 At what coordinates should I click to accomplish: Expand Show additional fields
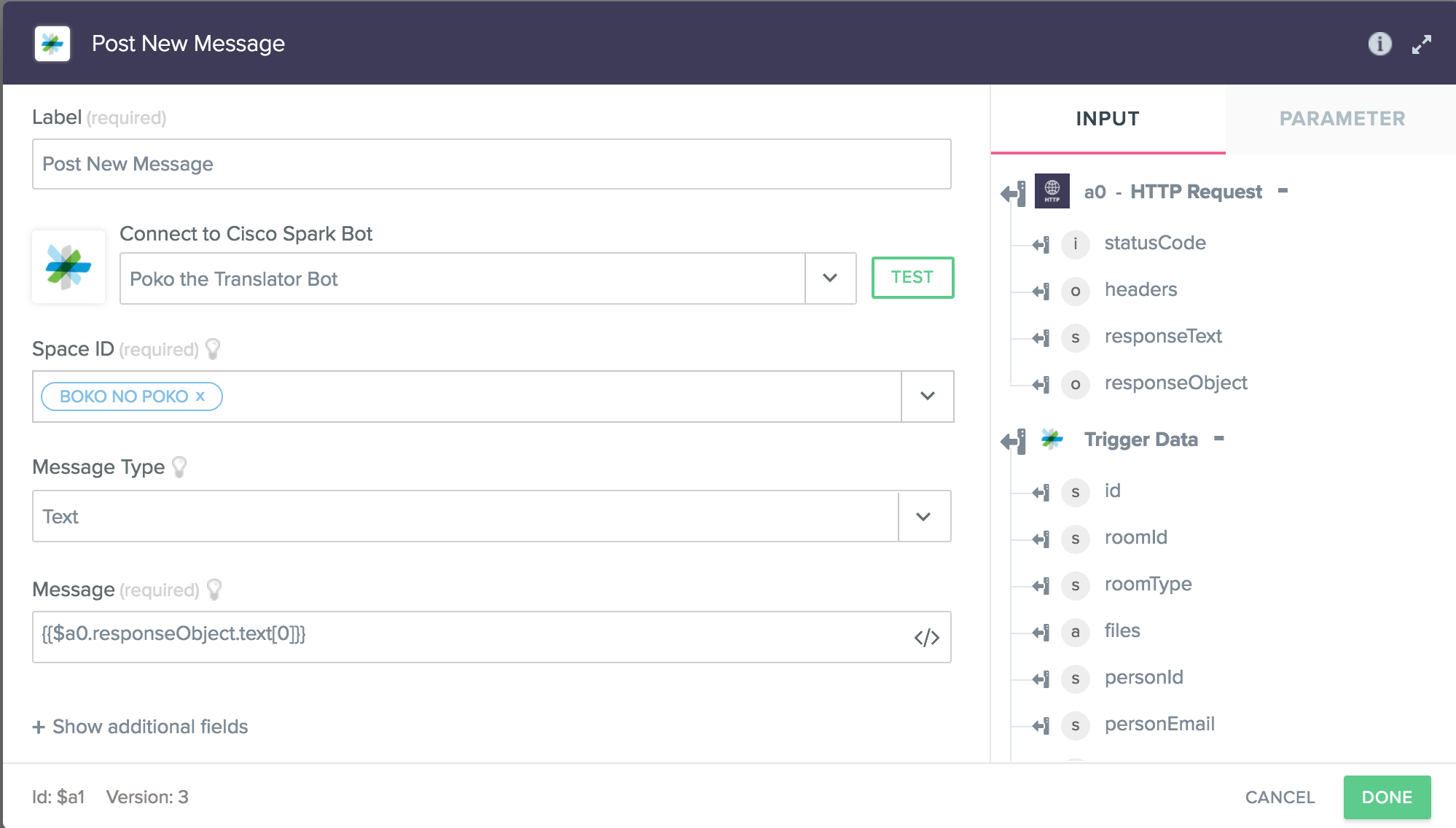coord(141,727)
